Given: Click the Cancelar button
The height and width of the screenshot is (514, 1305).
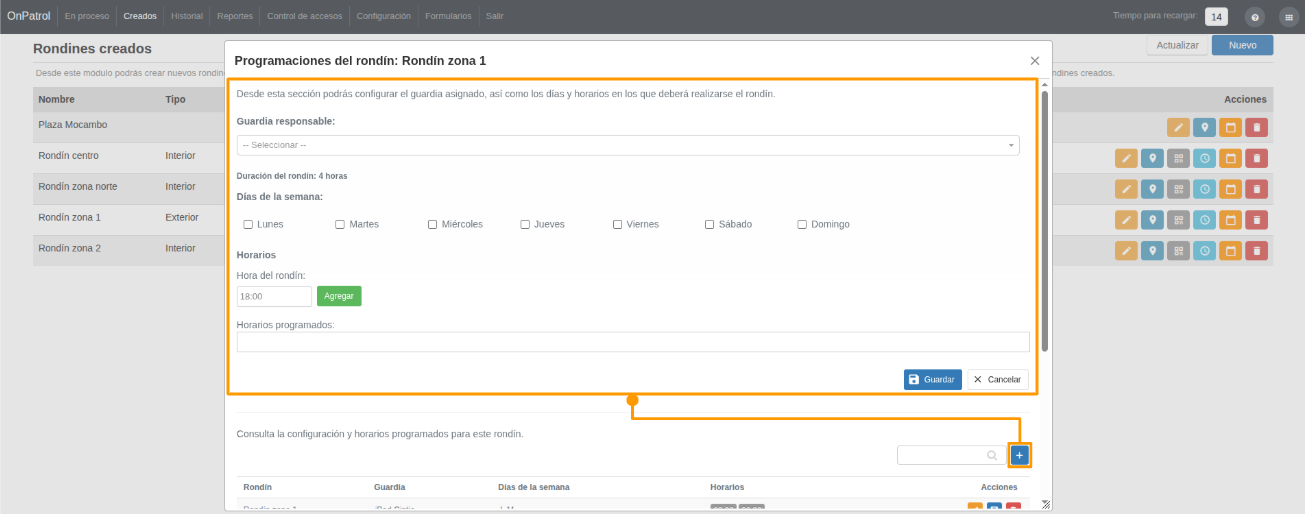Looking at the screenshot, I should (997, 379).
